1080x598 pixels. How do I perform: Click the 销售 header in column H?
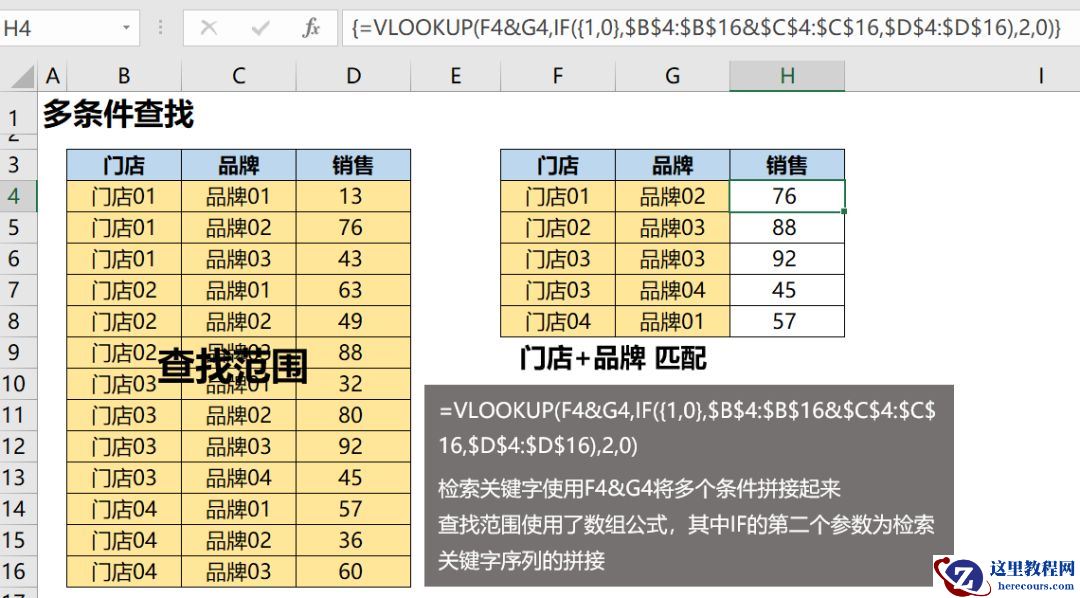pos(787,165)
